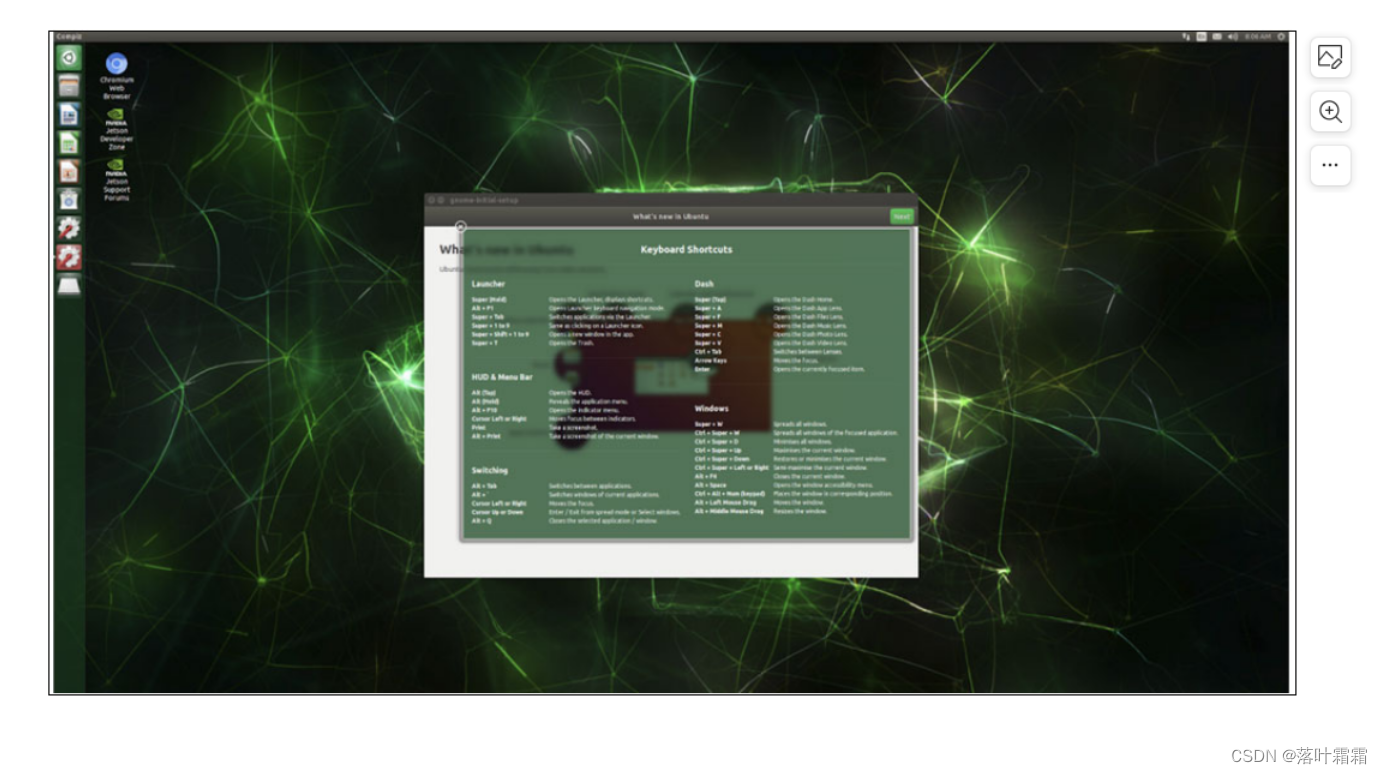Click the magnifier zoom-in icon beside the screenshot

click(x=1330, y=112)
